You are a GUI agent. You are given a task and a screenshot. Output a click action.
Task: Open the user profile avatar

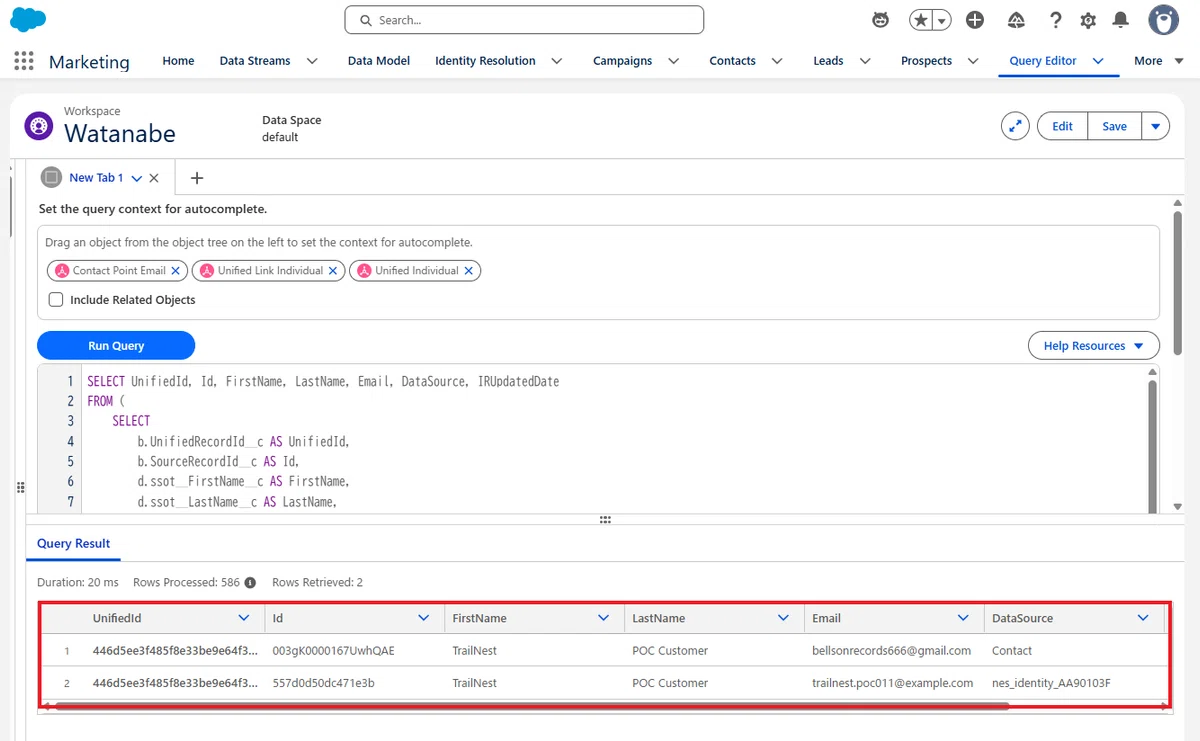click(x=1163, y=19)
